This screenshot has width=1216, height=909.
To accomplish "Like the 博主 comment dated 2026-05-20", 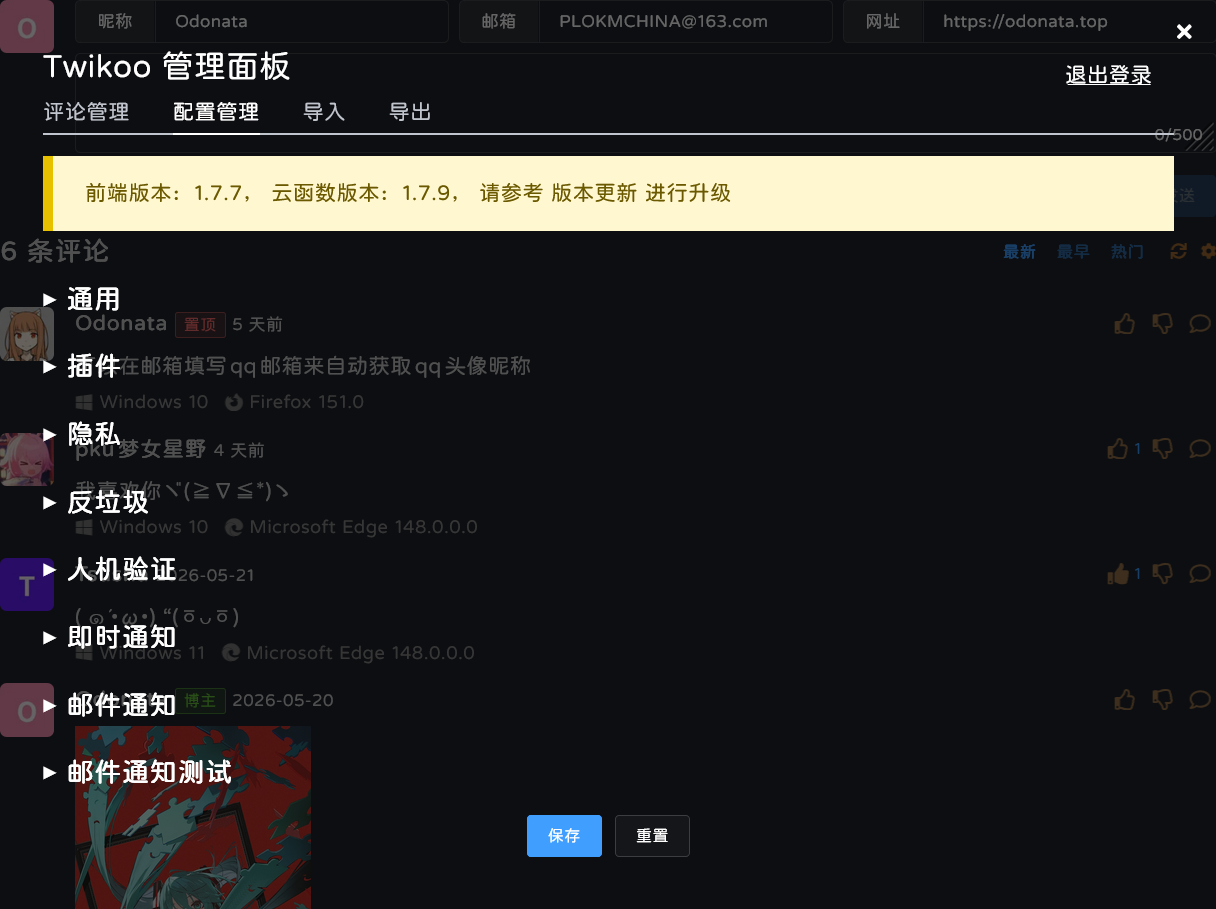I will point(1124,700).
